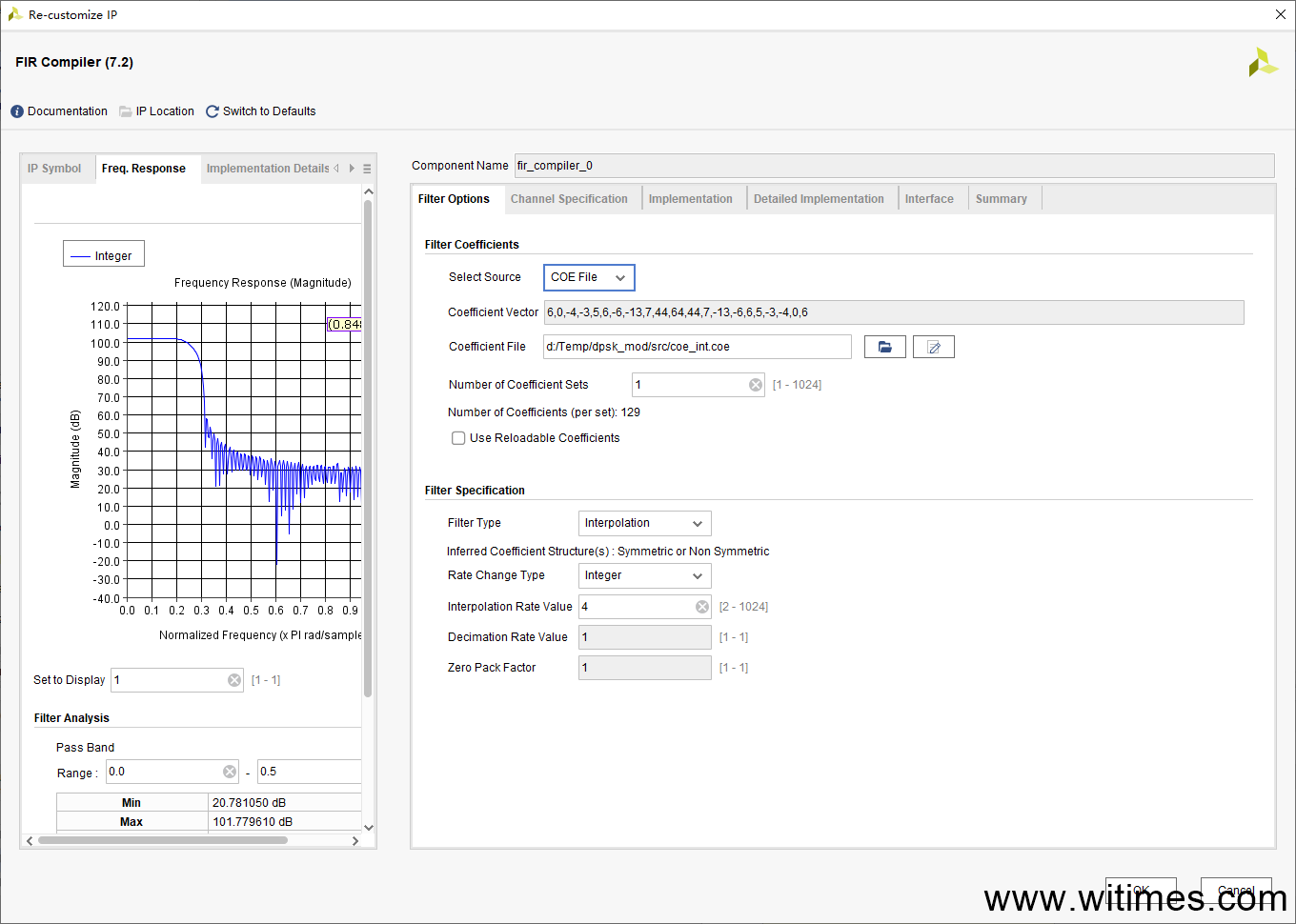Click the scroll down arrow in left panel

pos(369,828)
